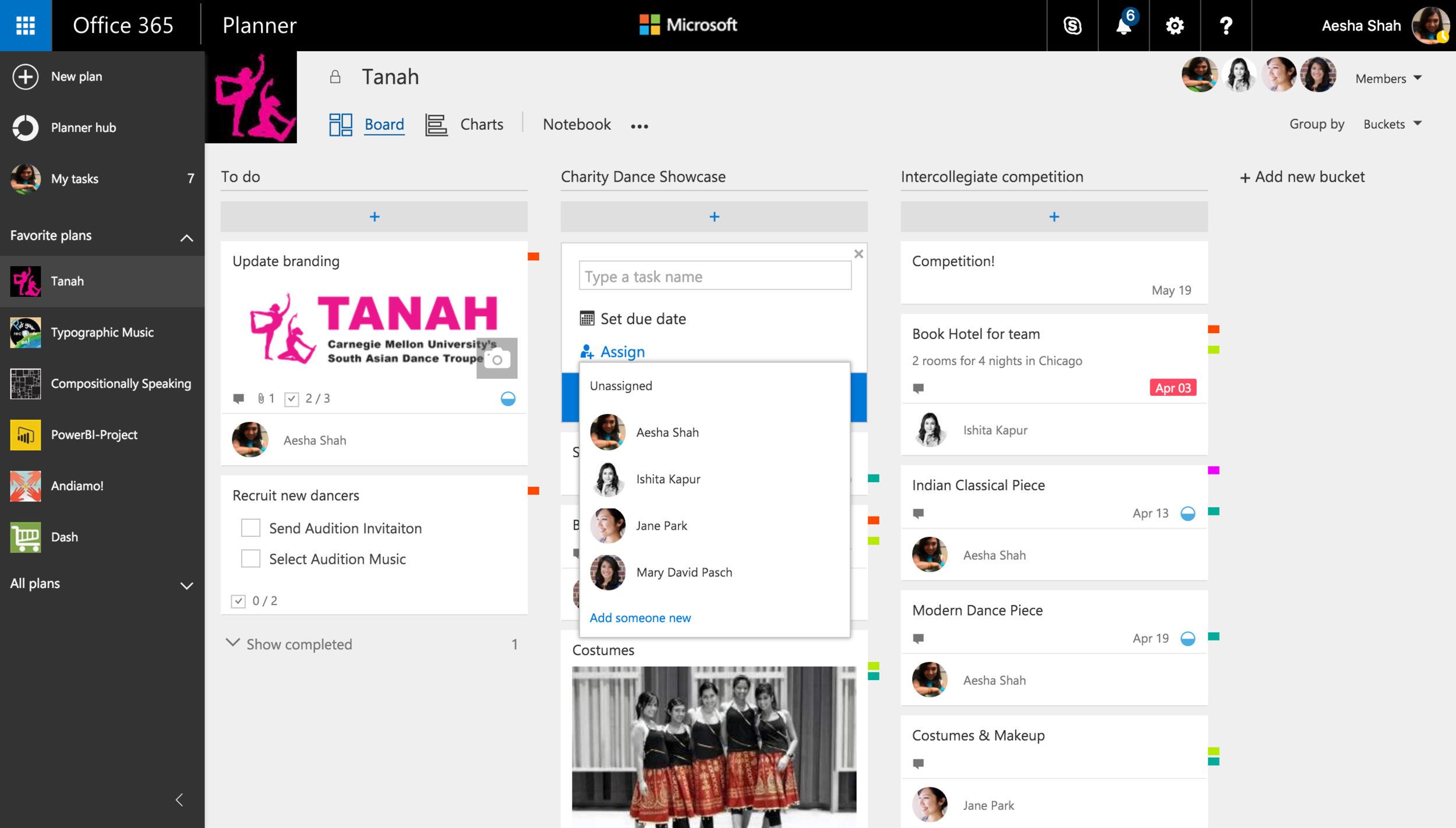The height and width of the screenshot is (828, 1456).
Task: Click the Type a task name field
Action: point(715,276)
